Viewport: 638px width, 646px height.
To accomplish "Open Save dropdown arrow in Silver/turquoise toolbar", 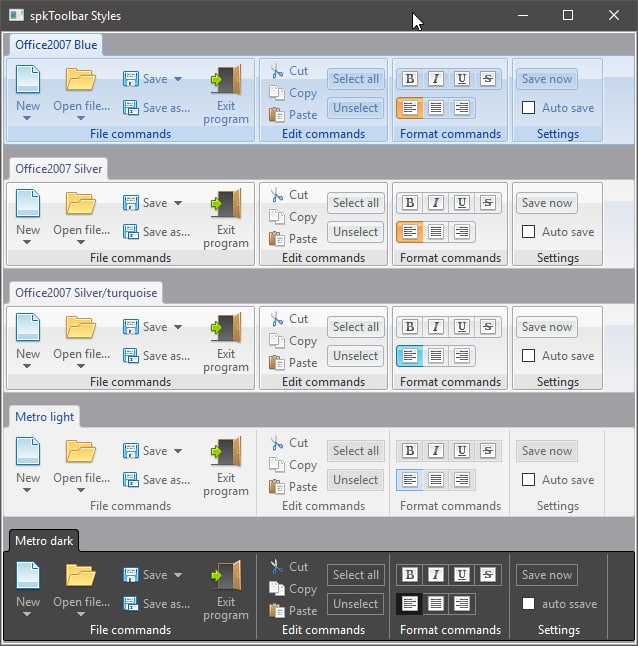I will coord(178,327).
